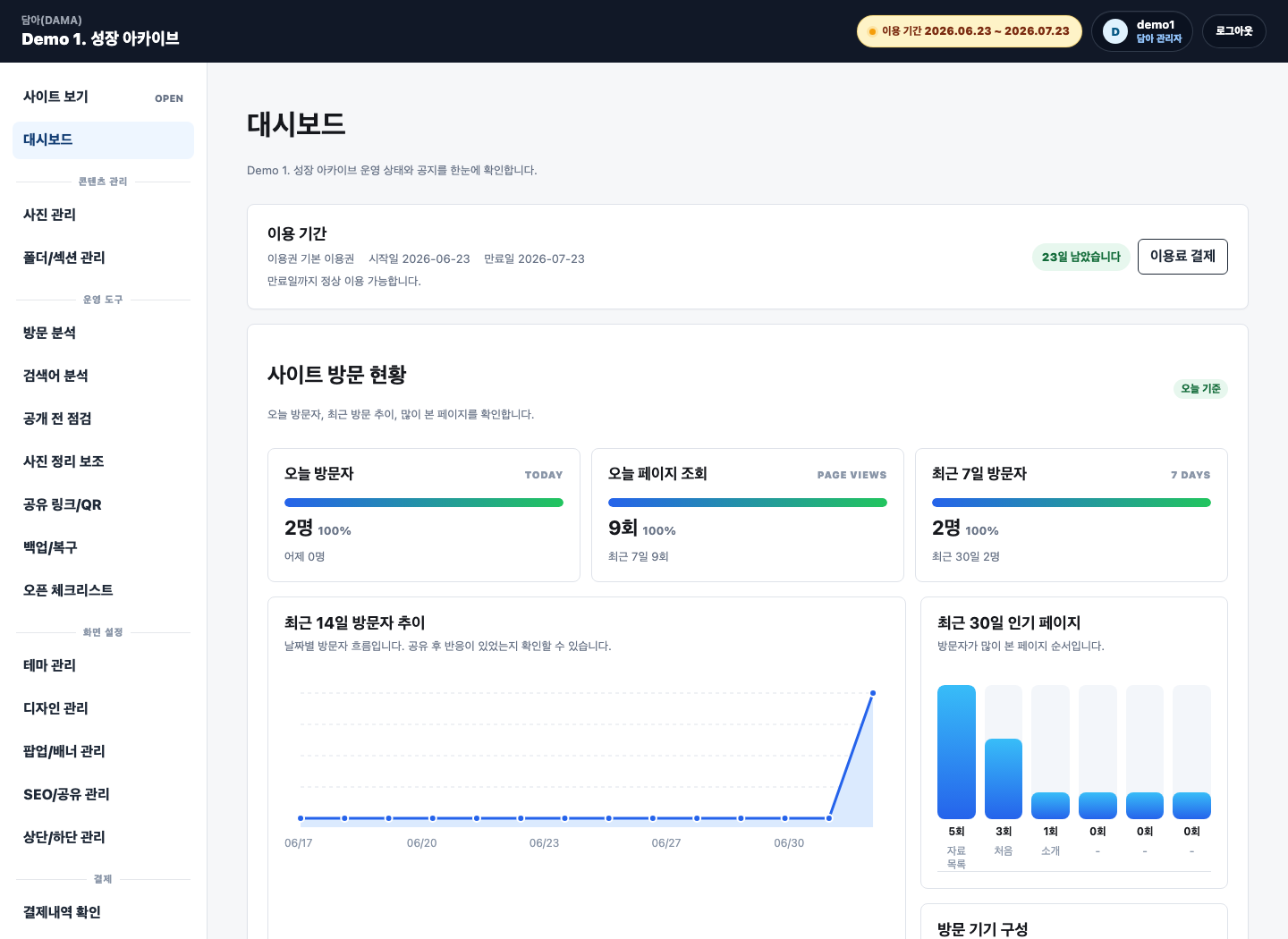Click the 오늘 기준 badge
Viewport: 1288px width, 939px height.
pyautogui.click(x=1200, y=388)
